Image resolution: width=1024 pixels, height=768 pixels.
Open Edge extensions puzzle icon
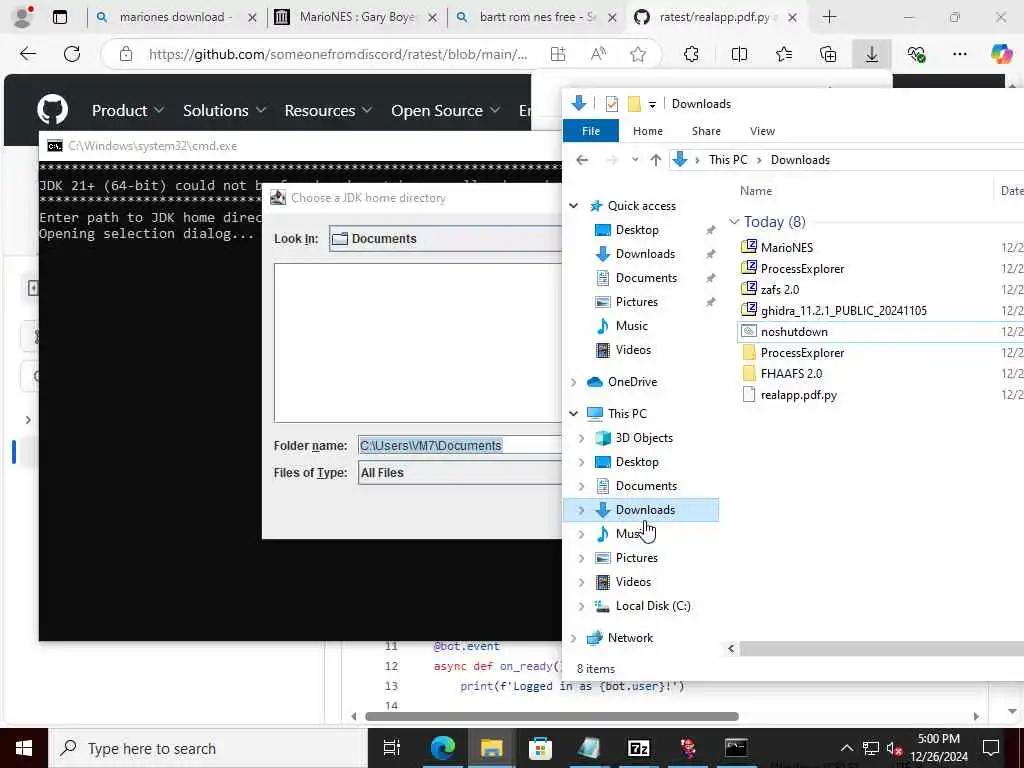692,54
